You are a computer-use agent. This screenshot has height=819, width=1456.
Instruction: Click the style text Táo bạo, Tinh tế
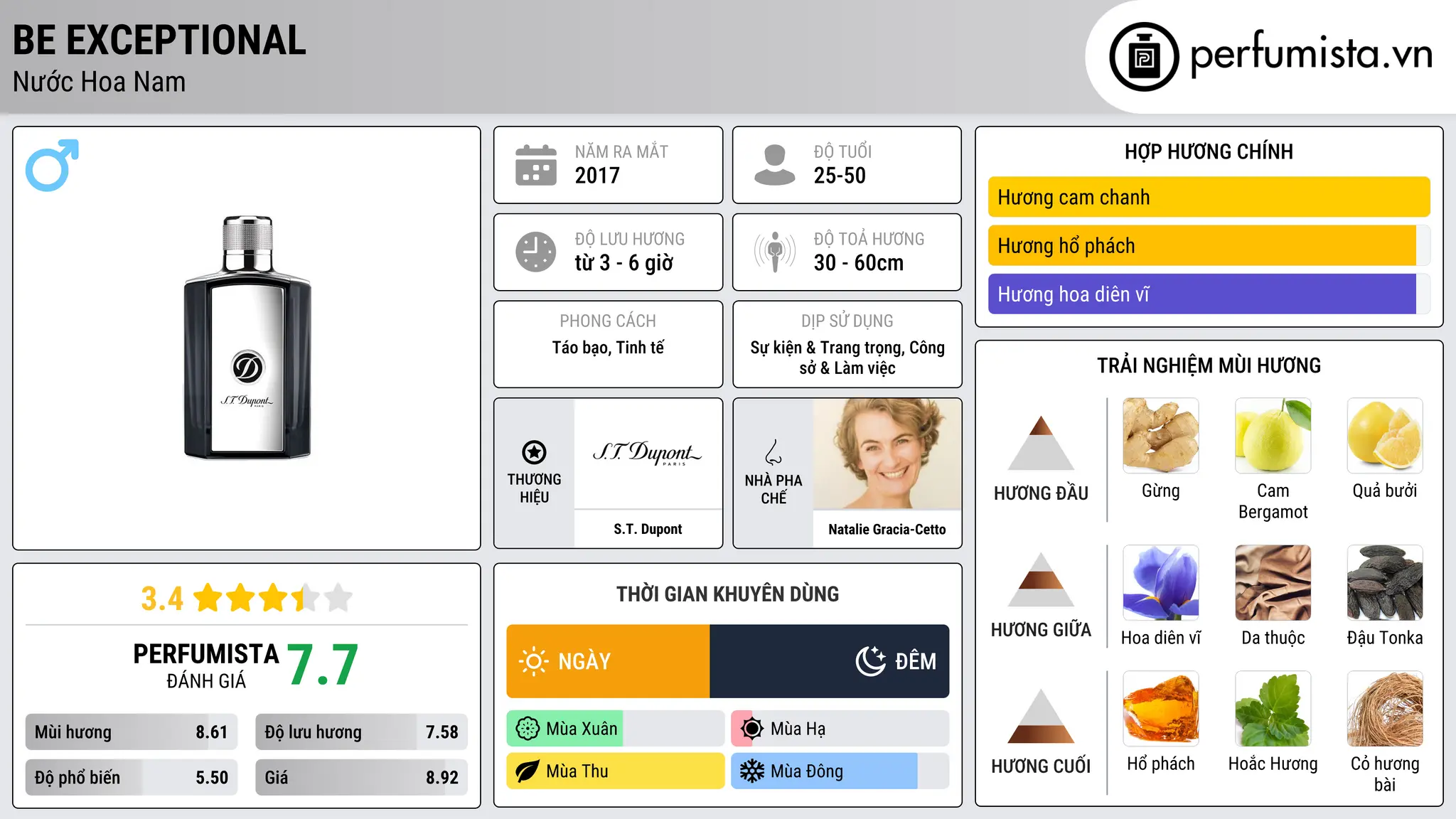(x=608, y=348)
